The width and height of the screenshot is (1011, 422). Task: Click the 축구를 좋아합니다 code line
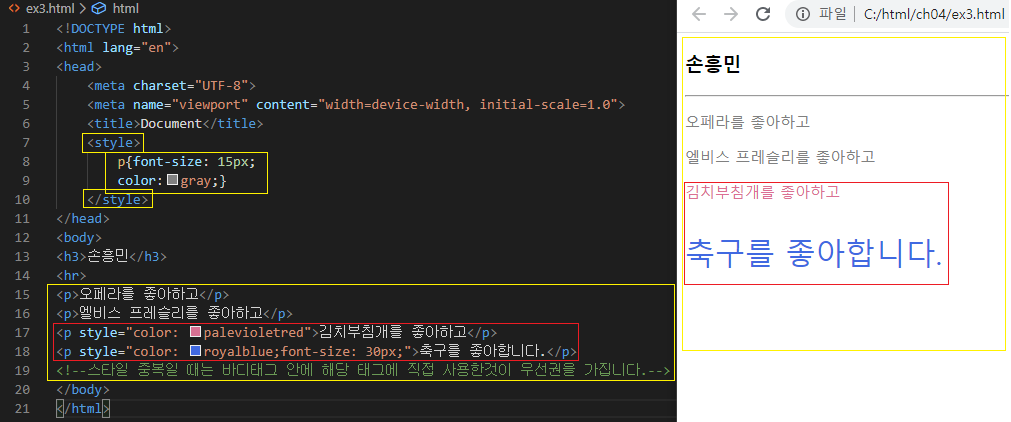pyautogui.click(x=316, y=352)
